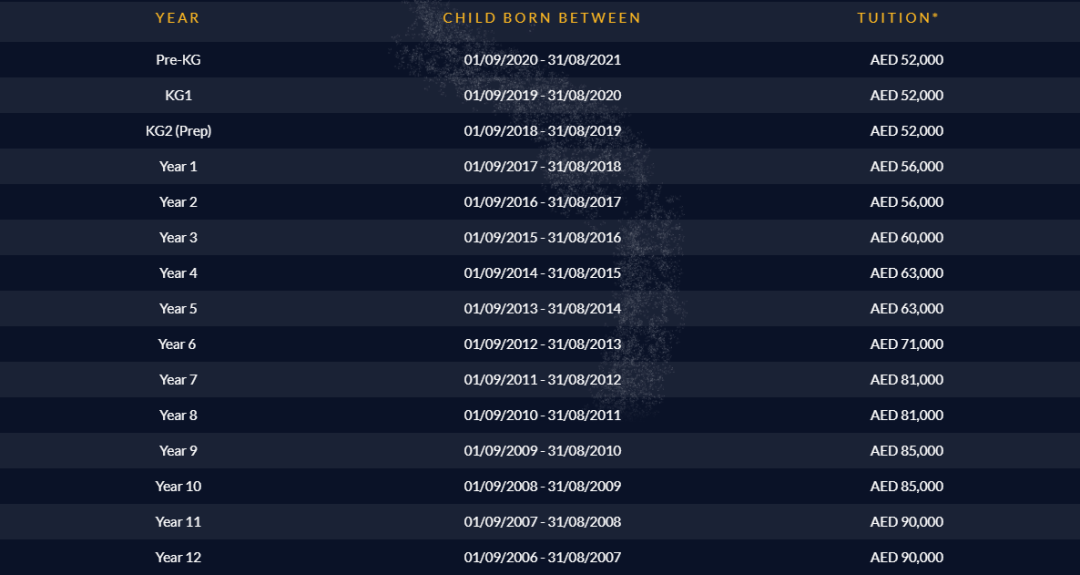Click the KG2 (Prep) year cell
Image resolution: width=1080 pixels, height=575 pixels.
pyautogui.click(x=178, y=131)
